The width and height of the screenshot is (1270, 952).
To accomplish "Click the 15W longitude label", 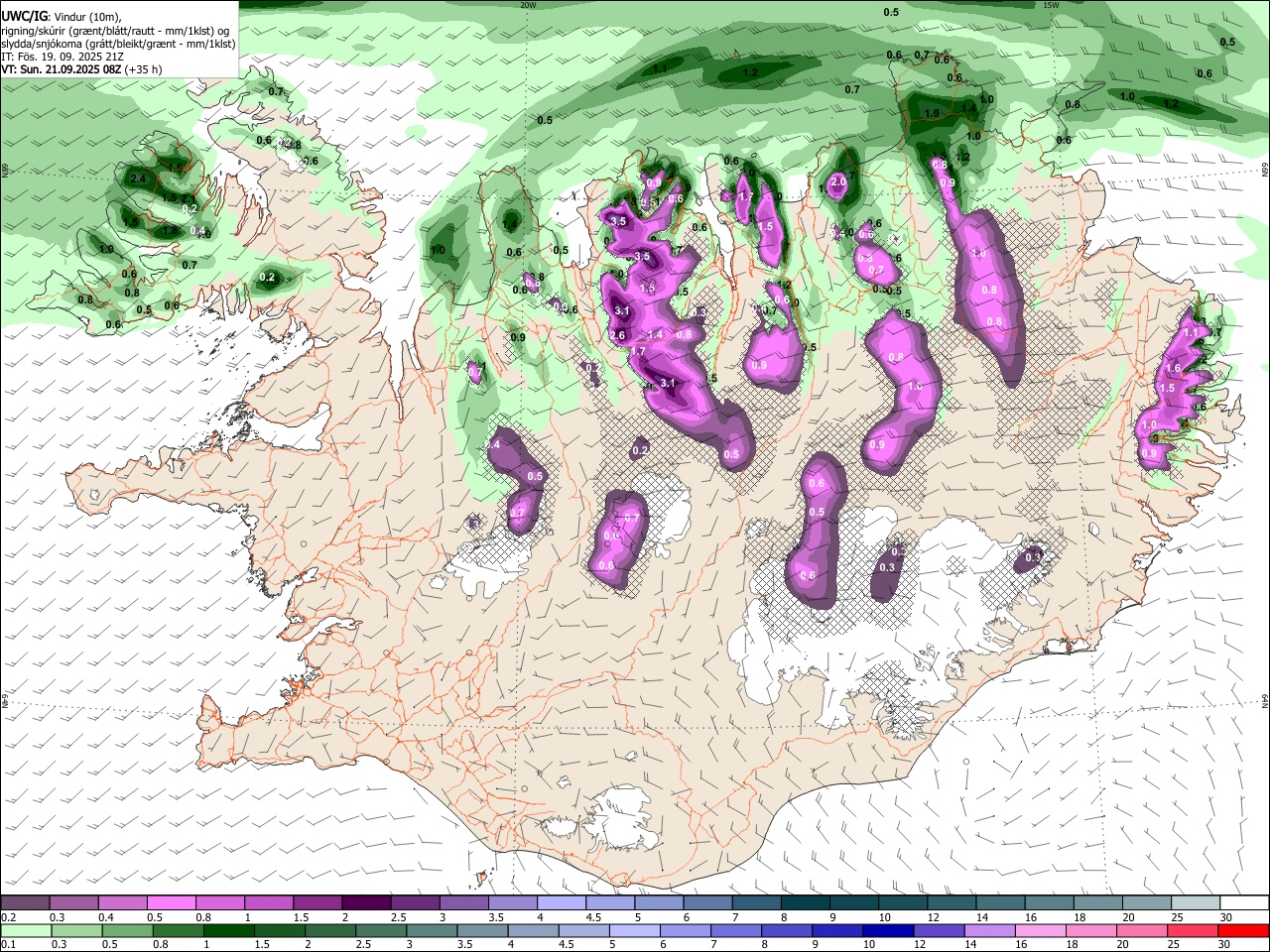I will (x=1051, y=5).
